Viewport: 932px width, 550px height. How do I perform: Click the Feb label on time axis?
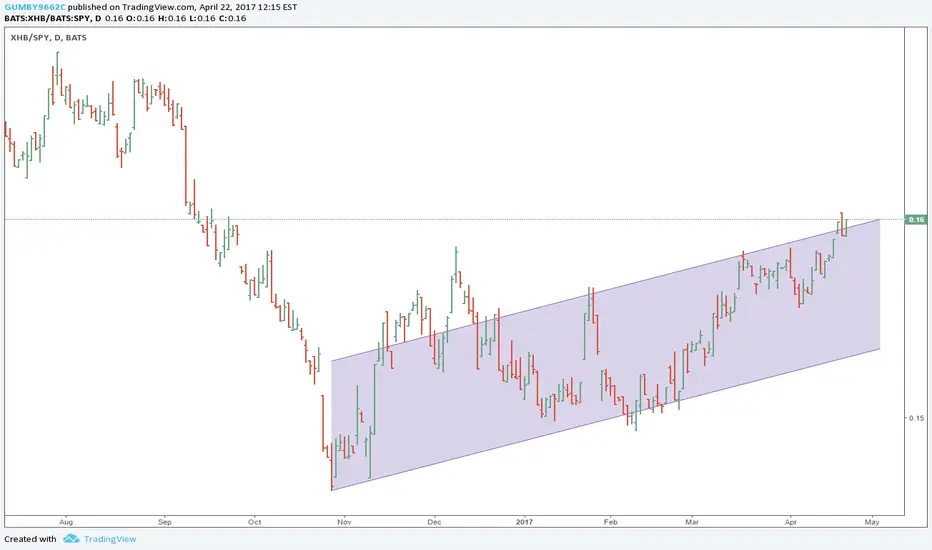610,522
